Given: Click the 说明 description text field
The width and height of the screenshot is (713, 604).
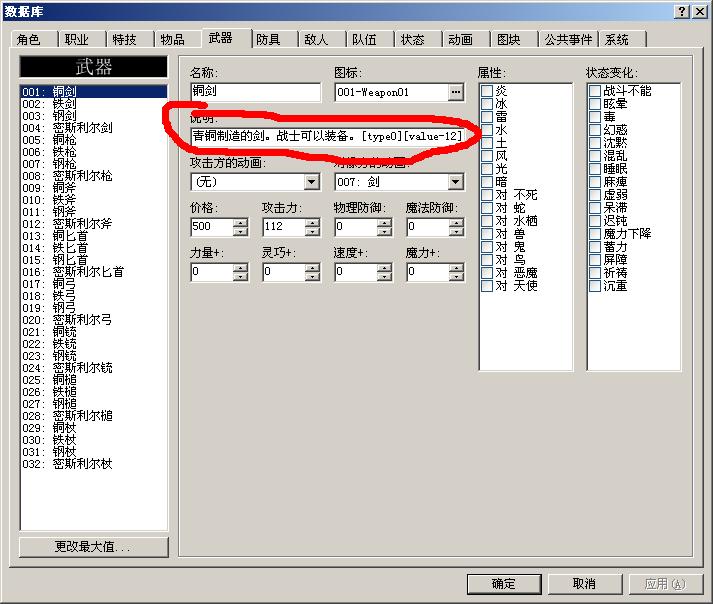Looking at the screenshot, I should (327, 136).
